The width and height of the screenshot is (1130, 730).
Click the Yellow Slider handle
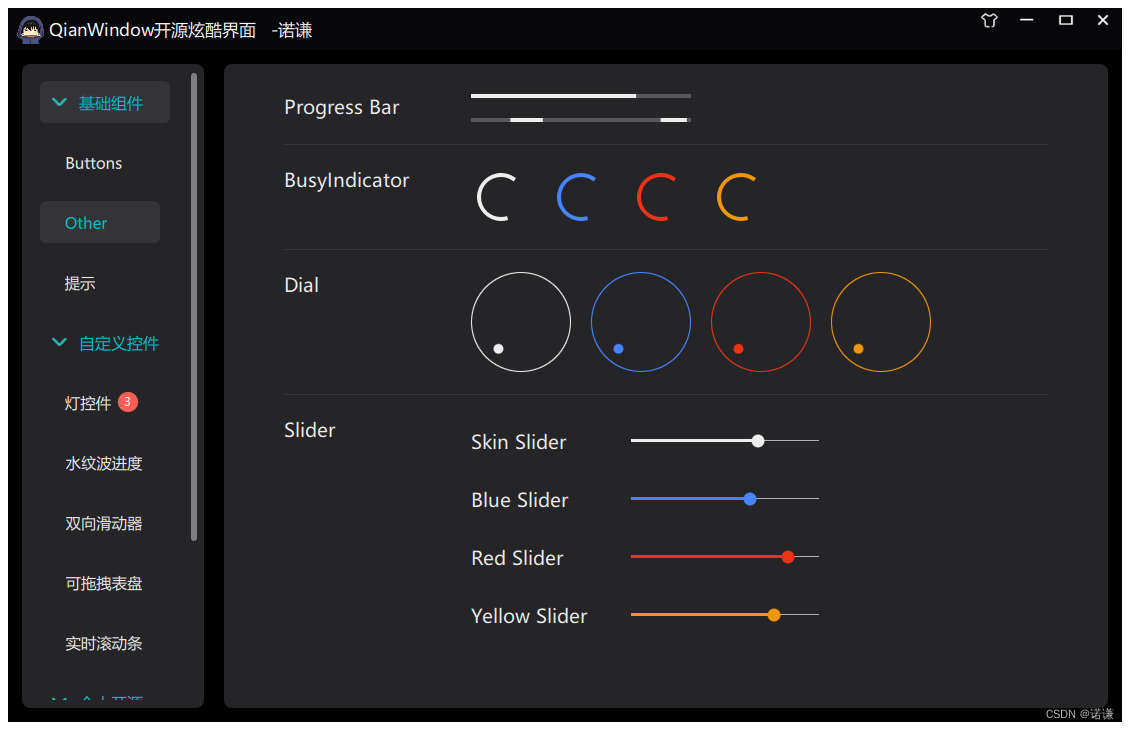click(773, 615)
